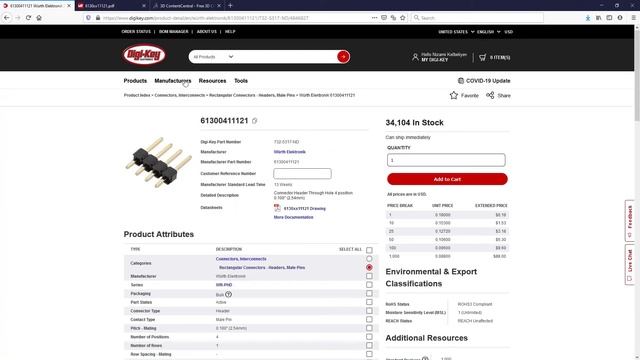The width and height of the screenshot is (640, 360).
Task: Reload the page with the refresh icon
Action: point(28,18)
